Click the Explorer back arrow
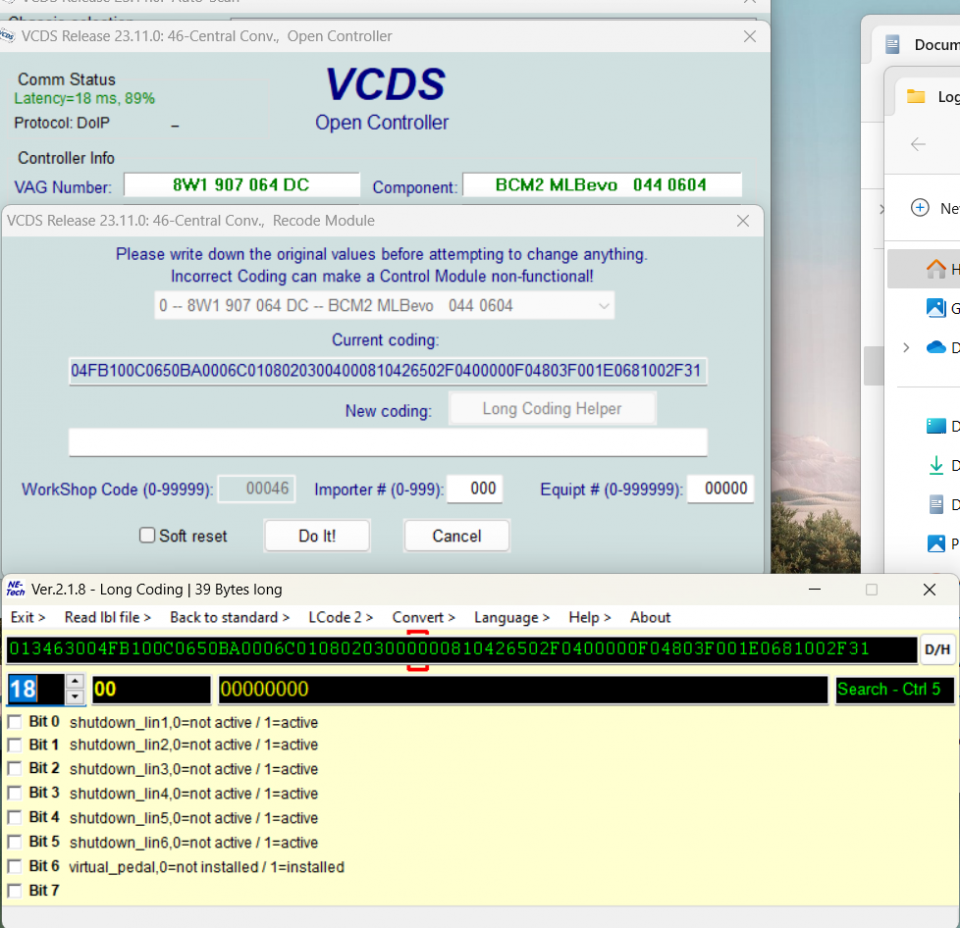The width and height of the screenshot is (960, 928). 918,144
